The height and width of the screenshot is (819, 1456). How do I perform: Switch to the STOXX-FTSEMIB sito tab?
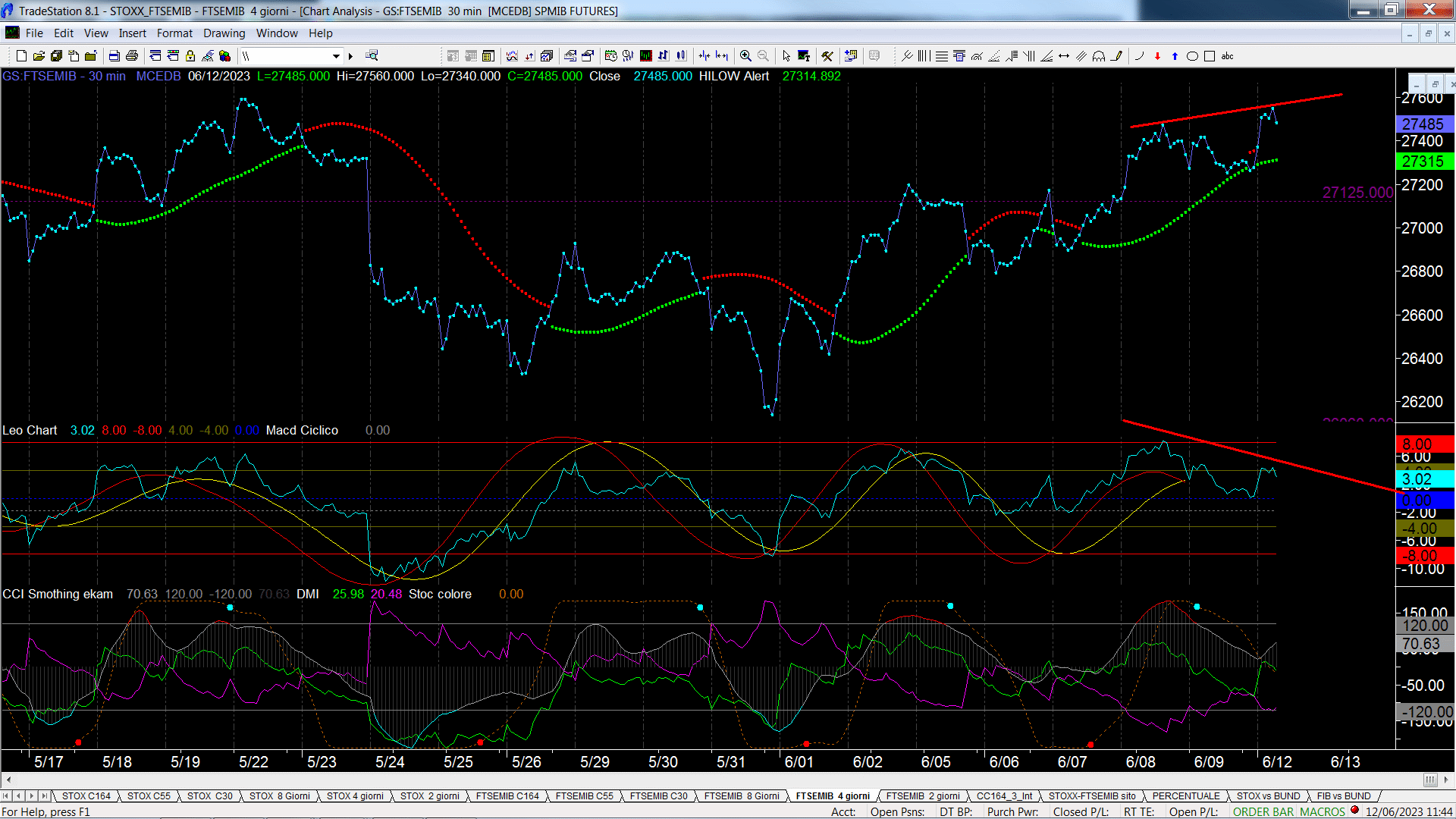pyautogui.click(x=1092, y=795)
